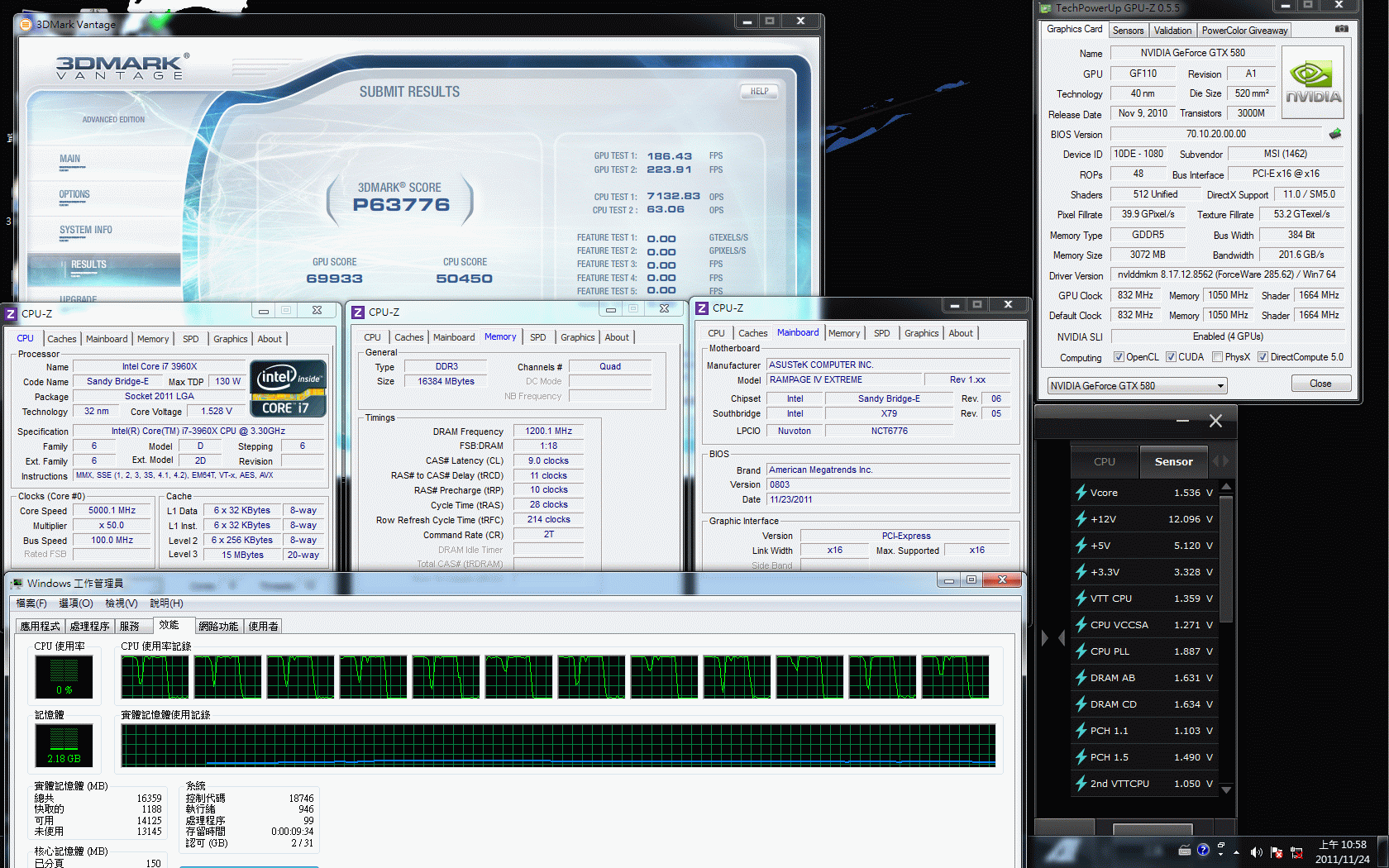The width and height of the screenshot is (1389, 868).
Task: Click the NVIDIA logo in GPU-Z
Action: coord(1312,83)
